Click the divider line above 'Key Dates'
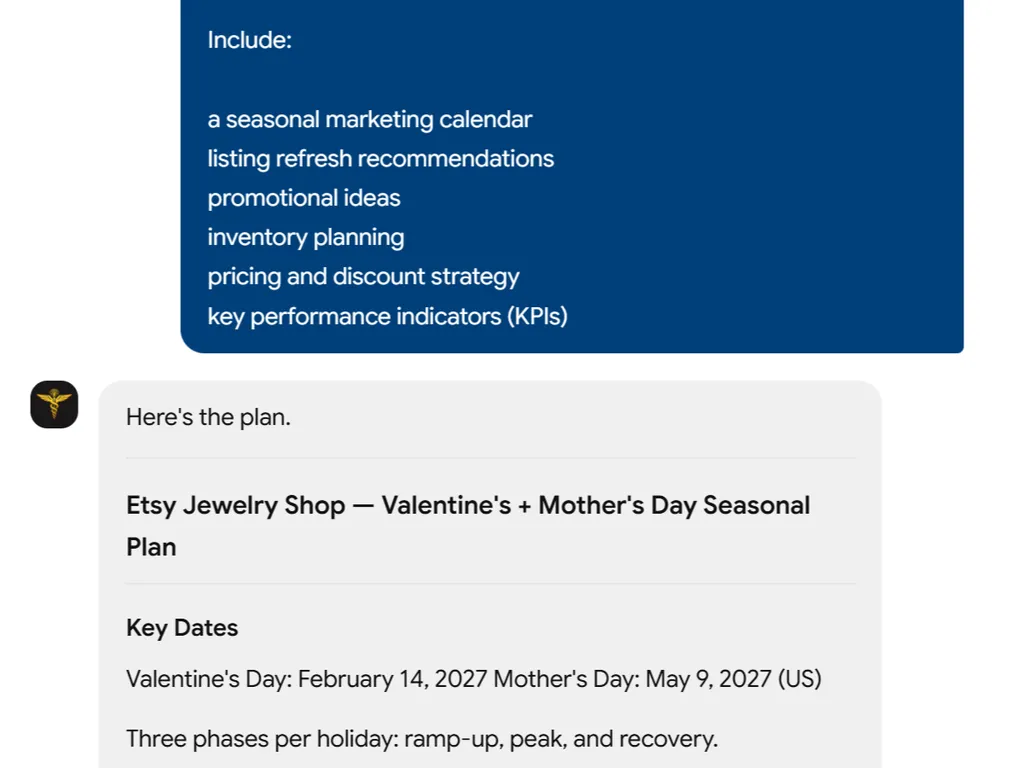 [x=490, y=583]
